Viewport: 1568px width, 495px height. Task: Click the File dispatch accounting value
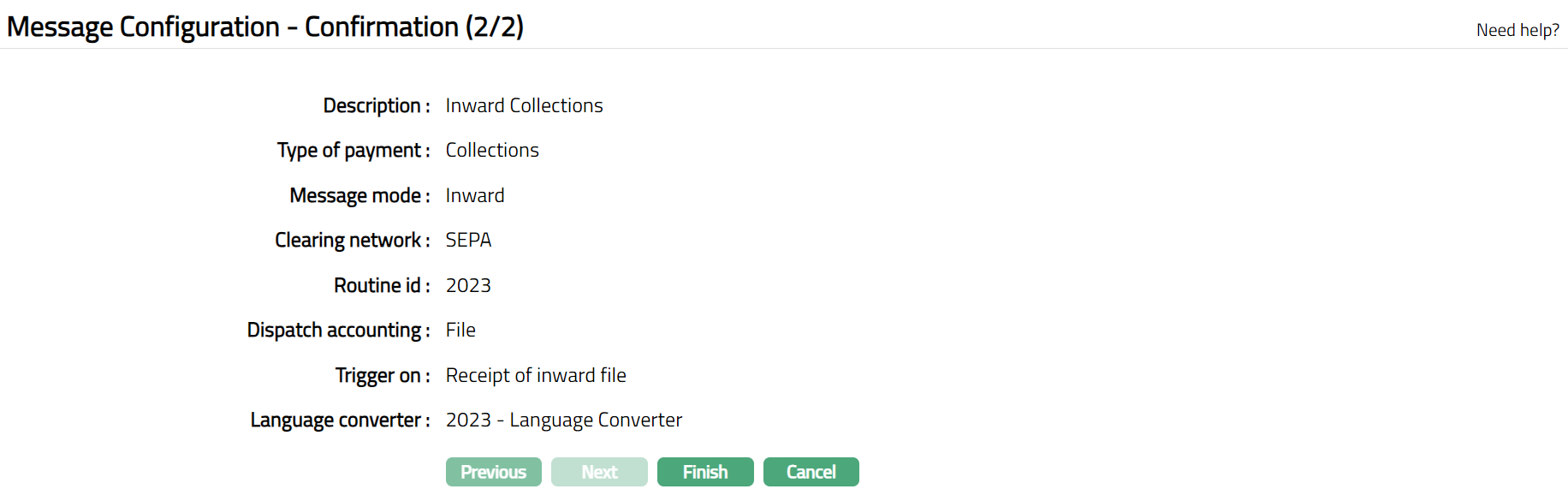460,331
